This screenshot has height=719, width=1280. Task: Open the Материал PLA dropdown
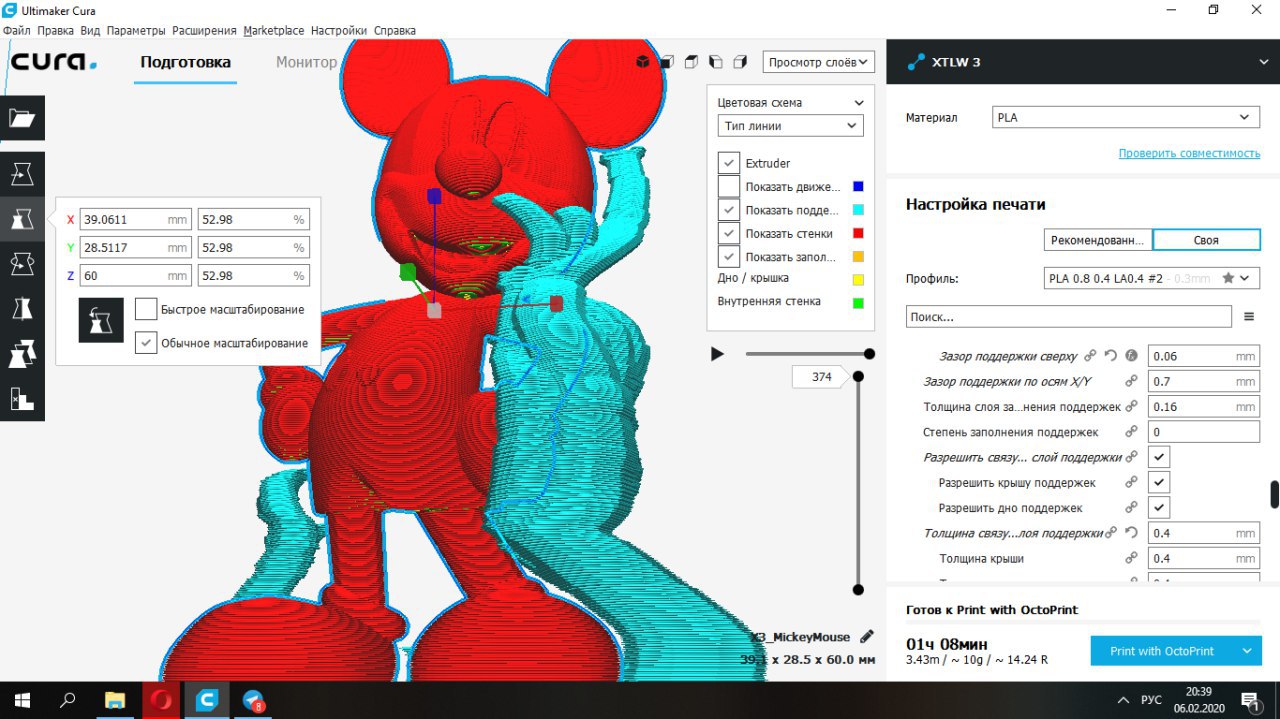click(1126, 117)
